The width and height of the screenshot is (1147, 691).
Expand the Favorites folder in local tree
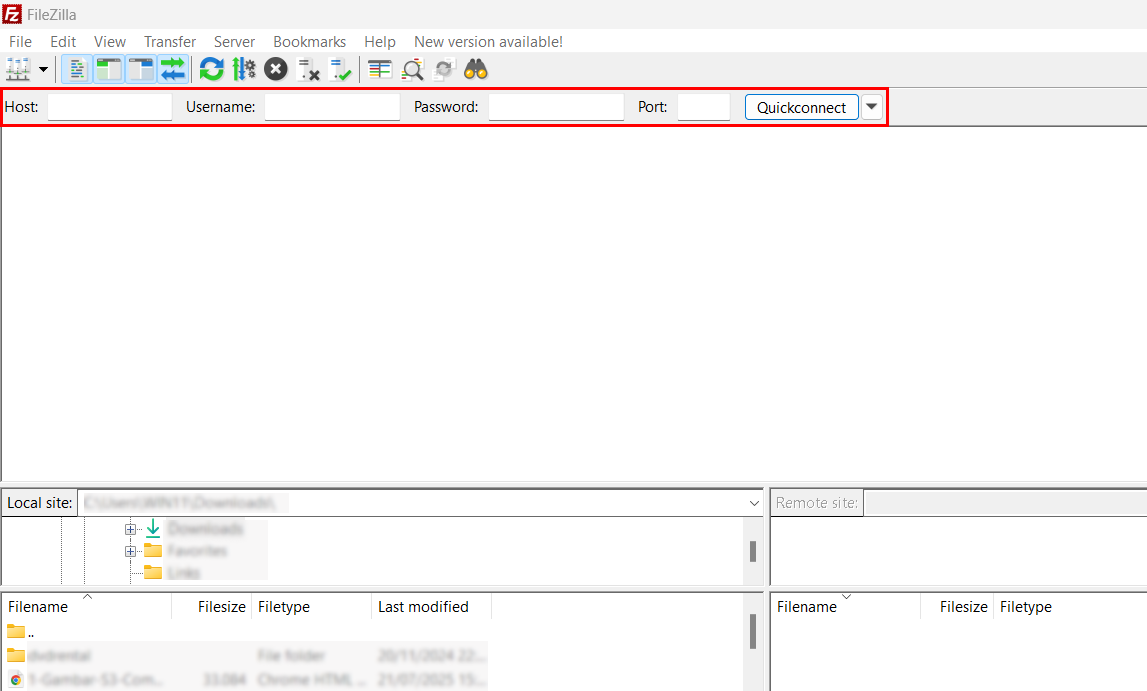point(130,551)
